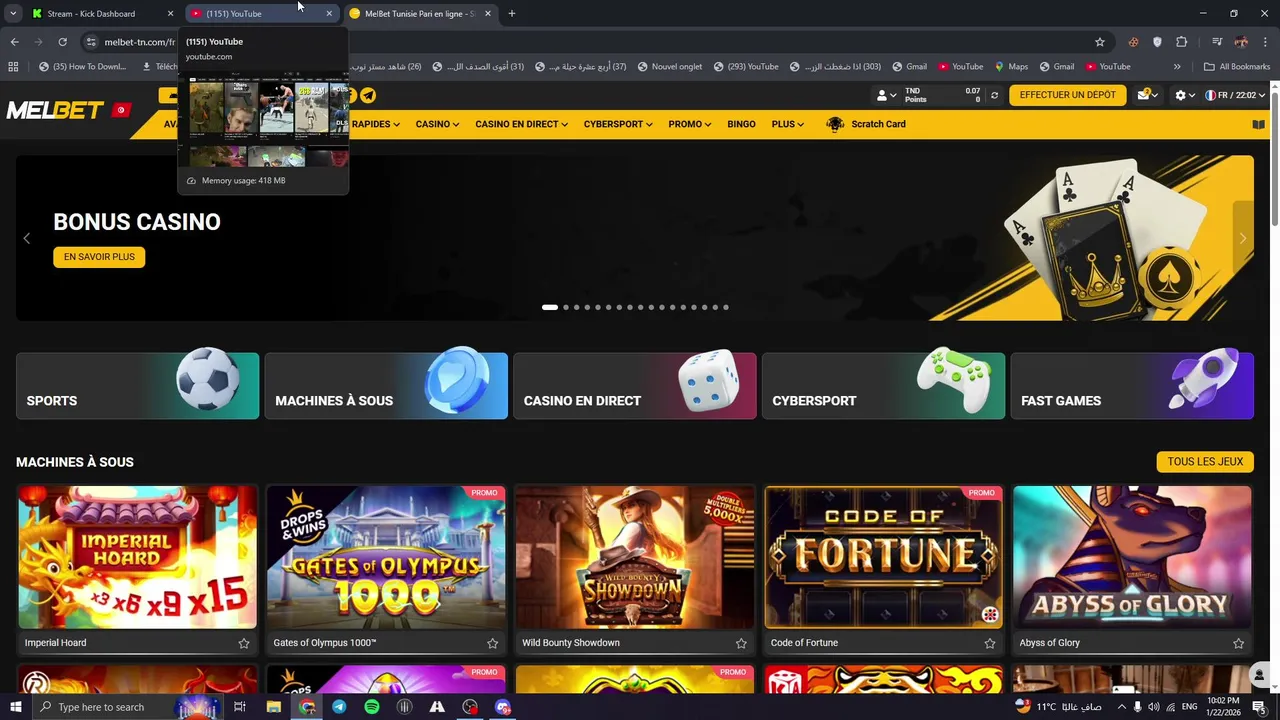The height and width of the screenshot is (720, 1280).
Task: Expand the CYBERSPORT menu
Action: click(618, 124)
